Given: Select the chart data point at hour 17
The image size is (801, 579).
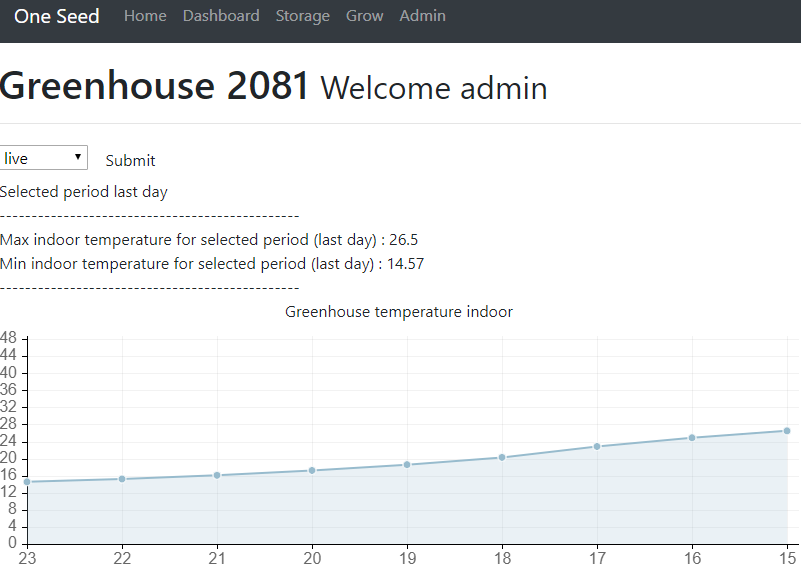Looking at the screenshot, I should [x=597, y=447].
